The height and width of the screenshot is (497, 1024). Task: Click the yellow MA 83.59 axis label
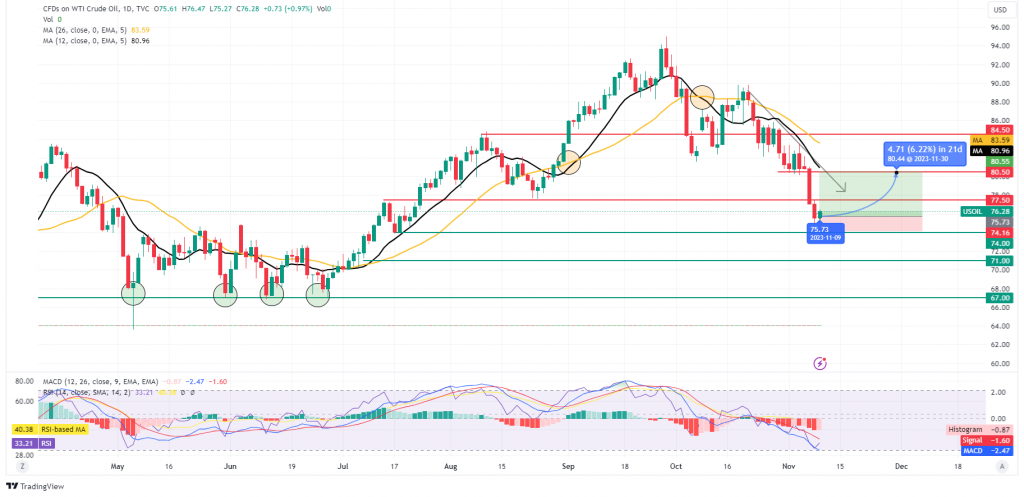point(992,140)
